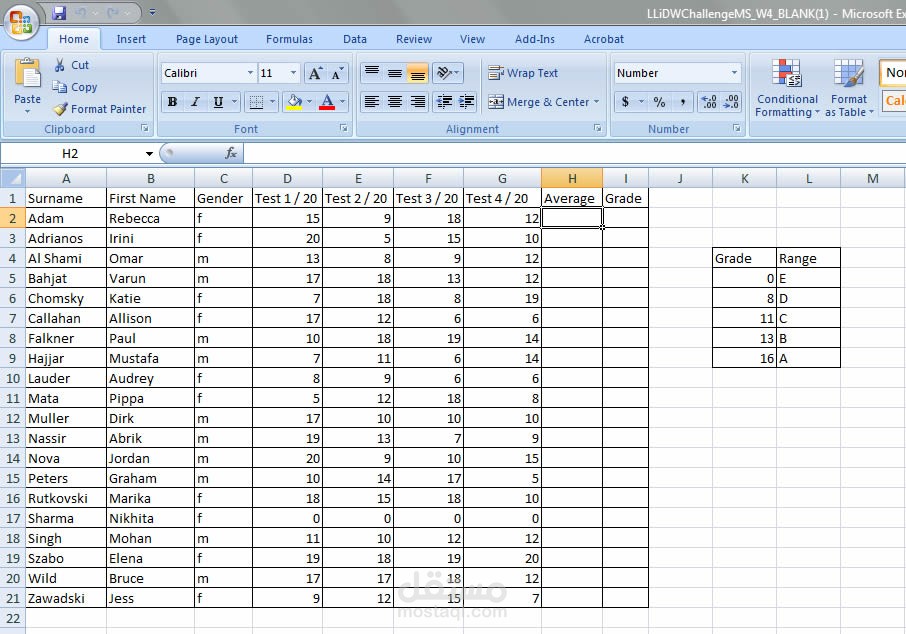
Task: Expand the Font size dropdown
Action: pyautogui.click(x=294, y=73)
